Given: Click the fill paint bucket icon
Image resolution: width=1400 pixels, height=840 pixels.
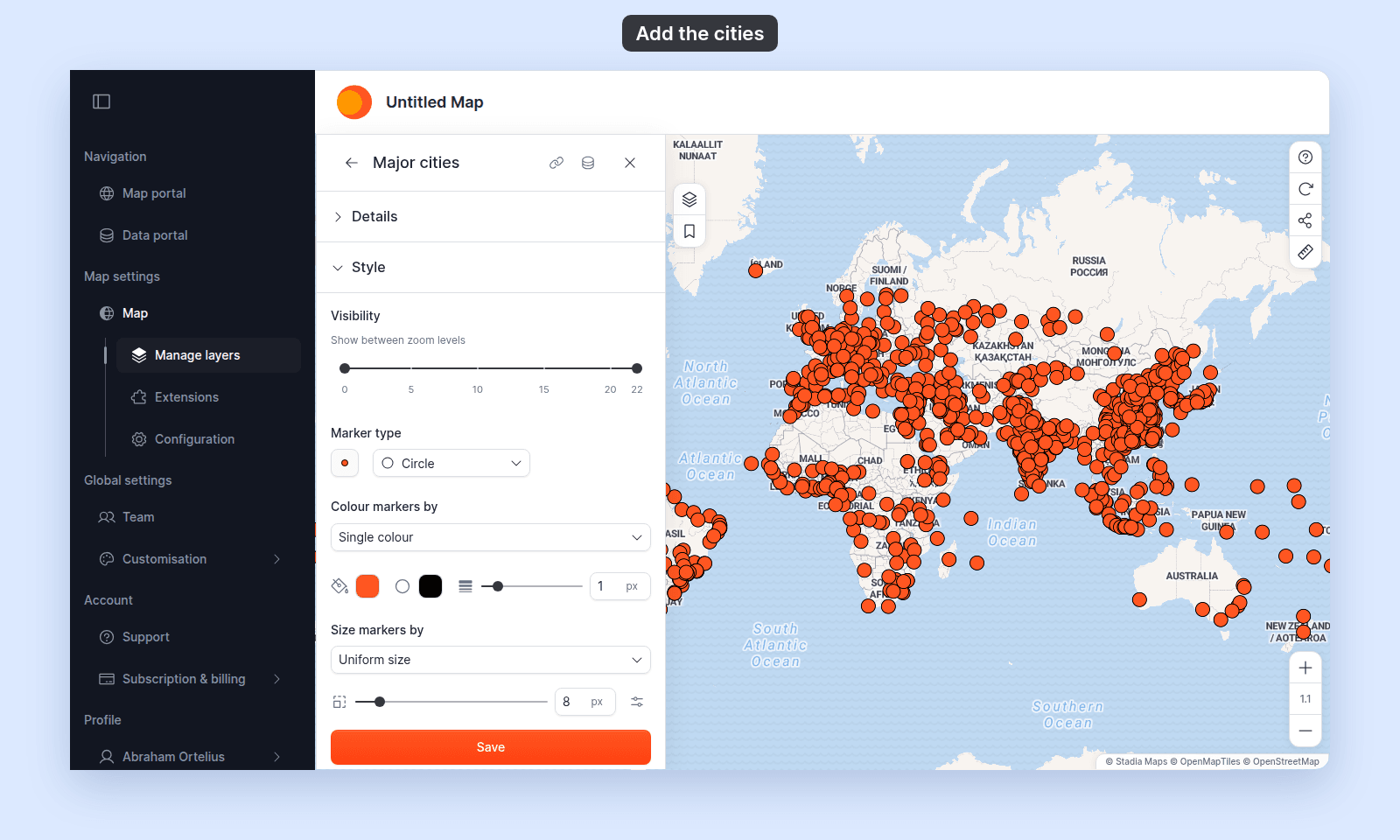Looking at the screenshot, I should pyautogui.click(x=339, y=586).
